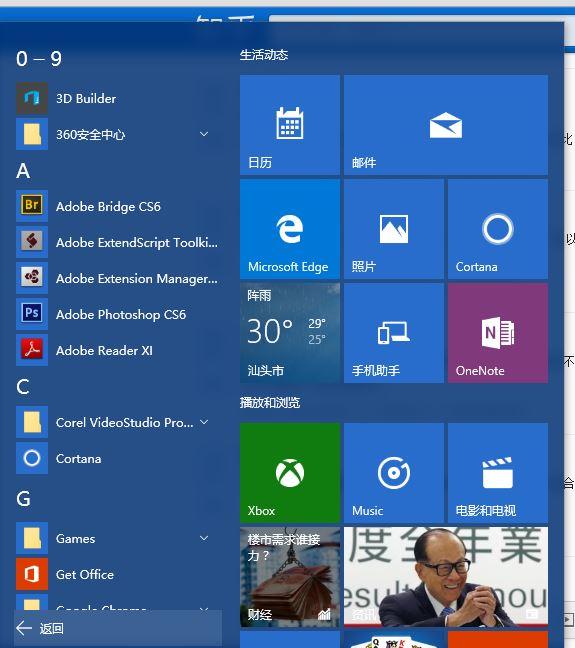The image size is (575, 648).
Task: Open the Cortana icon in the app list
Action: pos(32,458)
